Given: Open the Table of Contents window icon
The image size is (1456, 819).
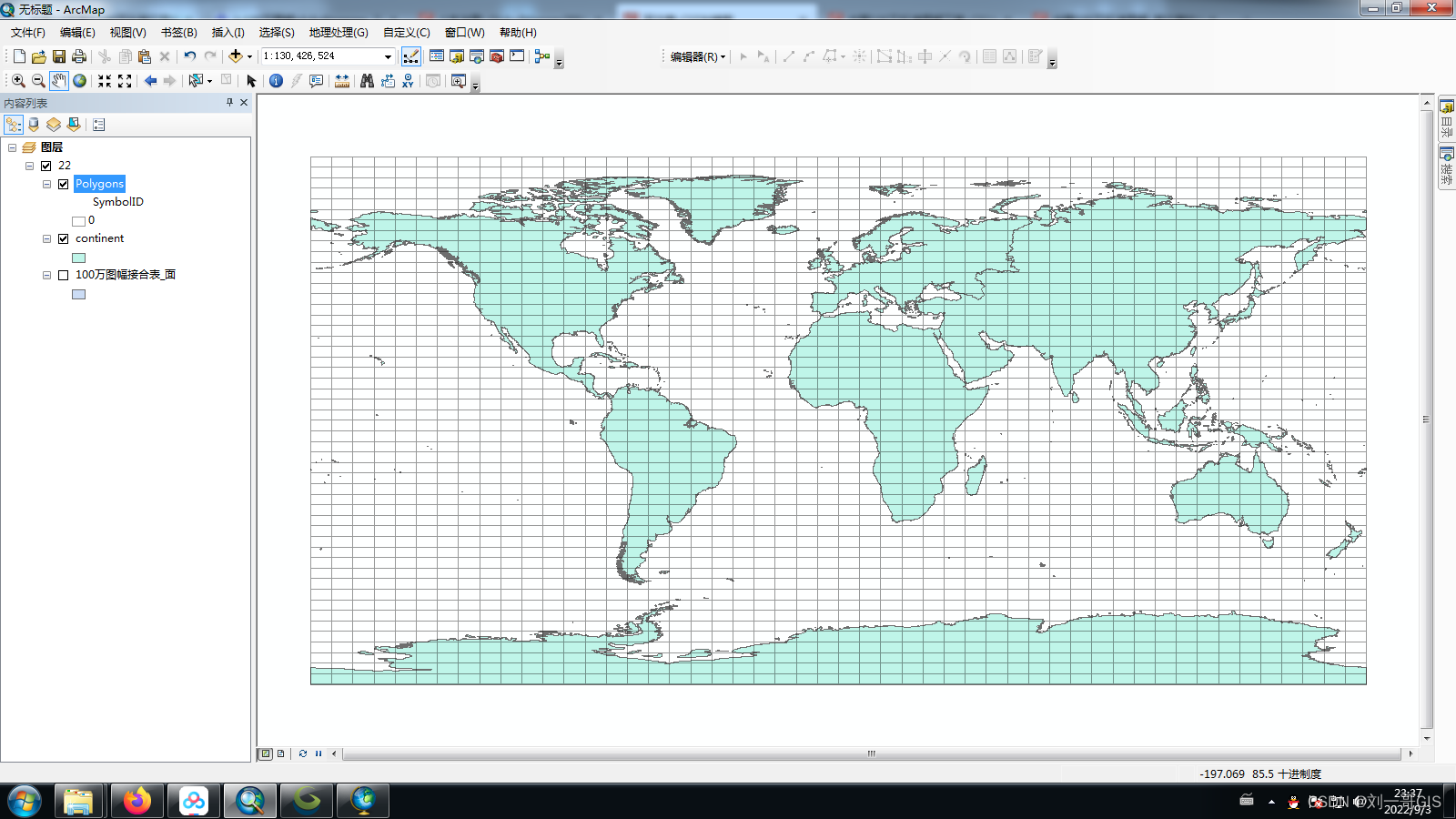Looking at the screenshot, I should point(437,56).
